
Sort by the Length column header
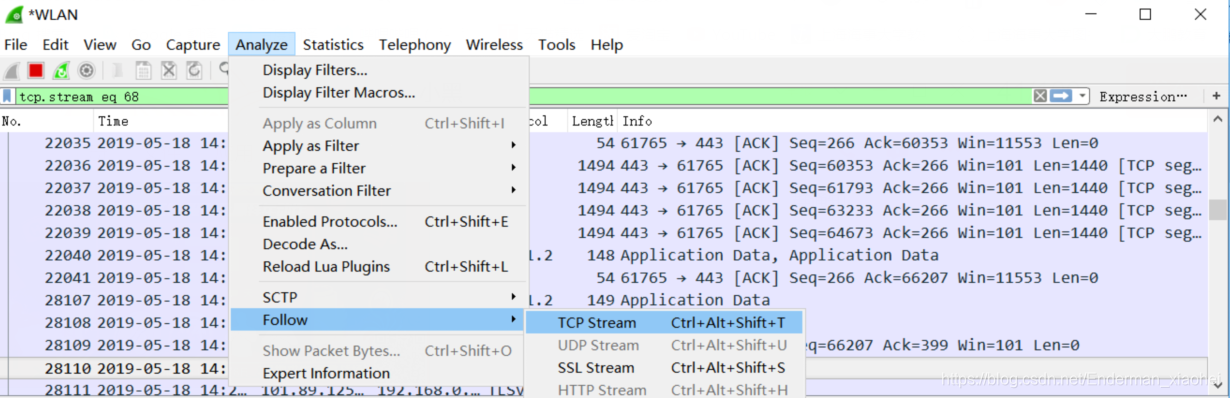(592, 121)
